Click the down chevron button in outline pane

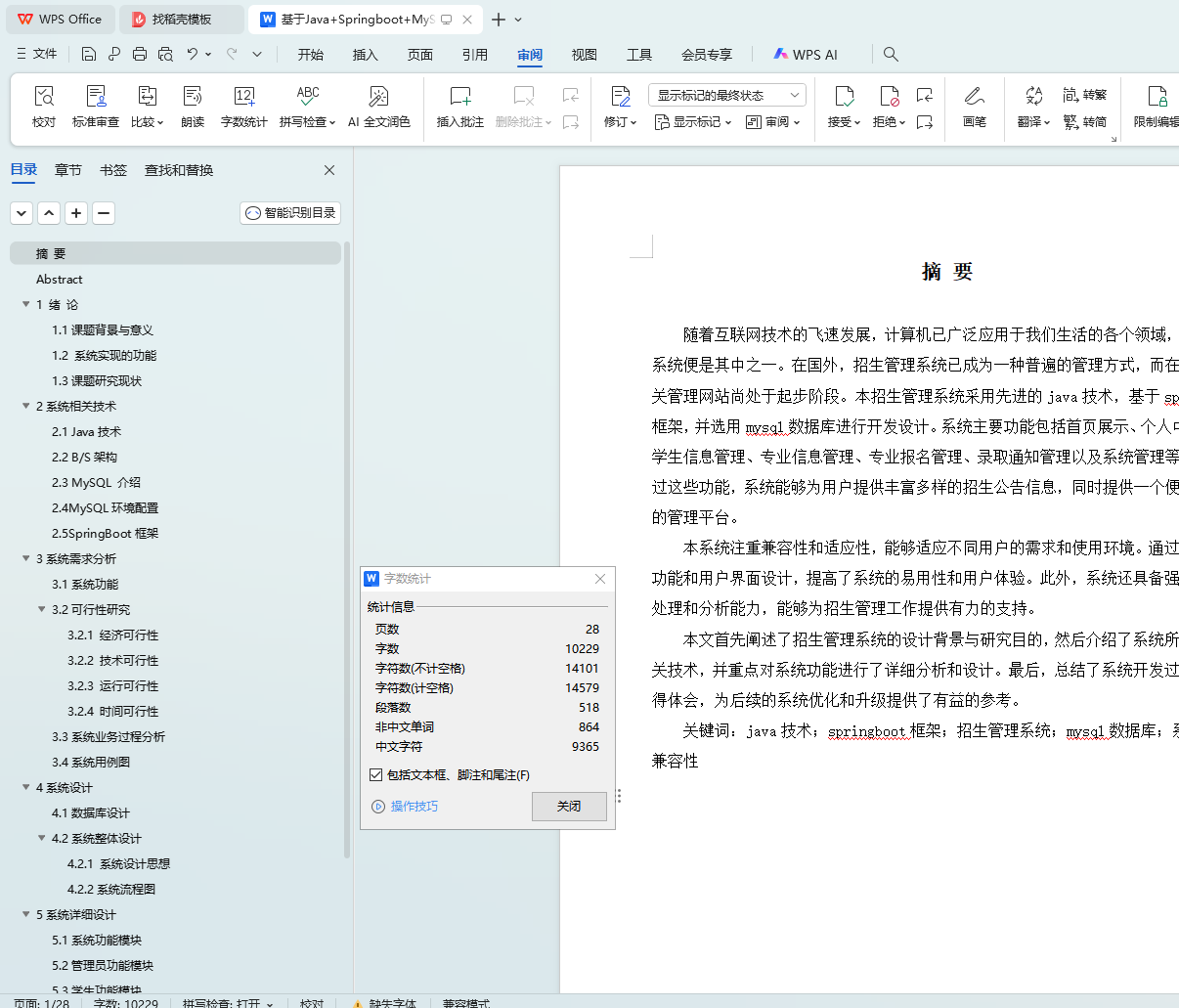point(22,212)
